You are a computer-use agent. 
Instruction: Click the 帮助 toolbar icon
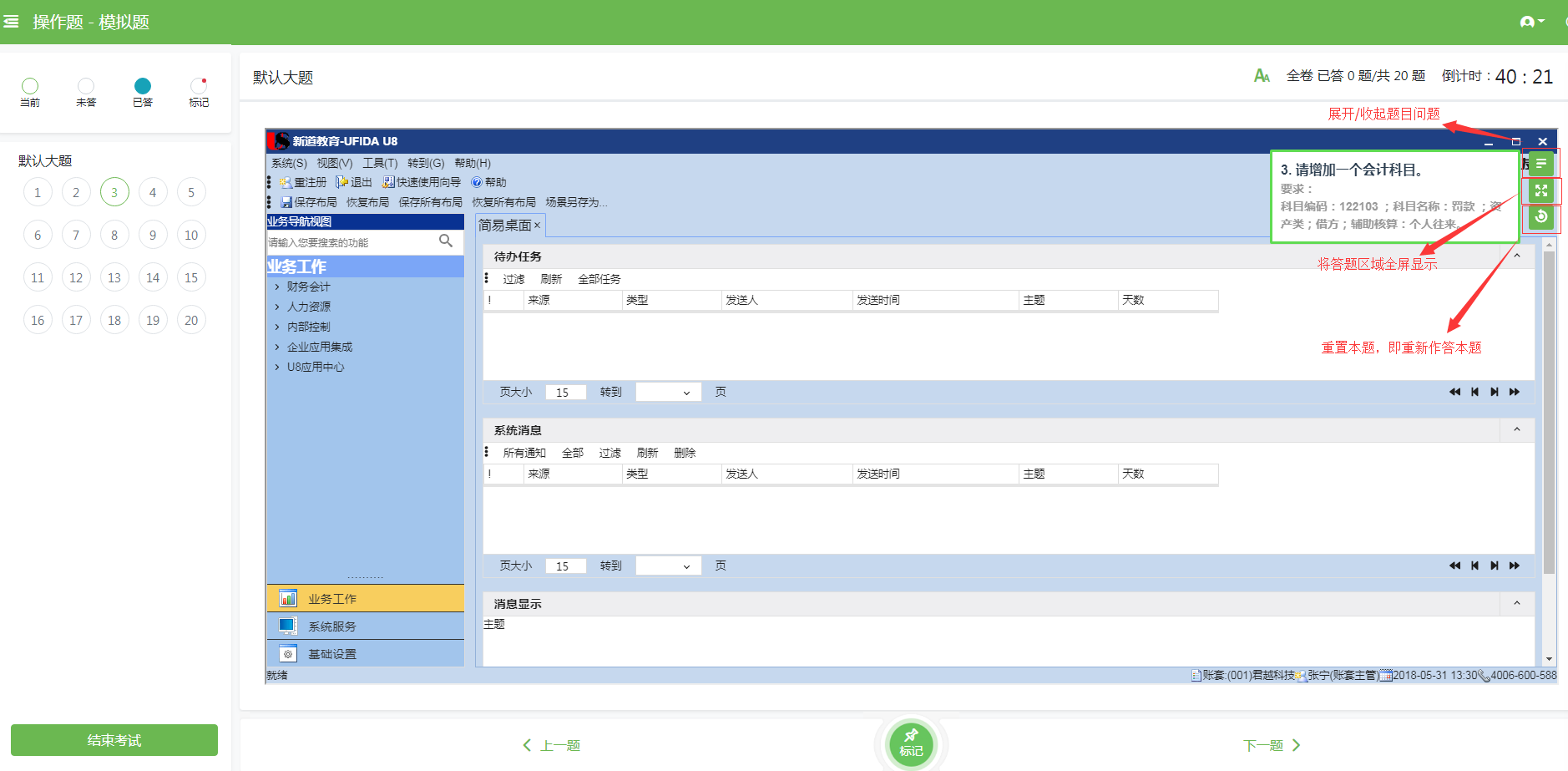pos(489,182)
